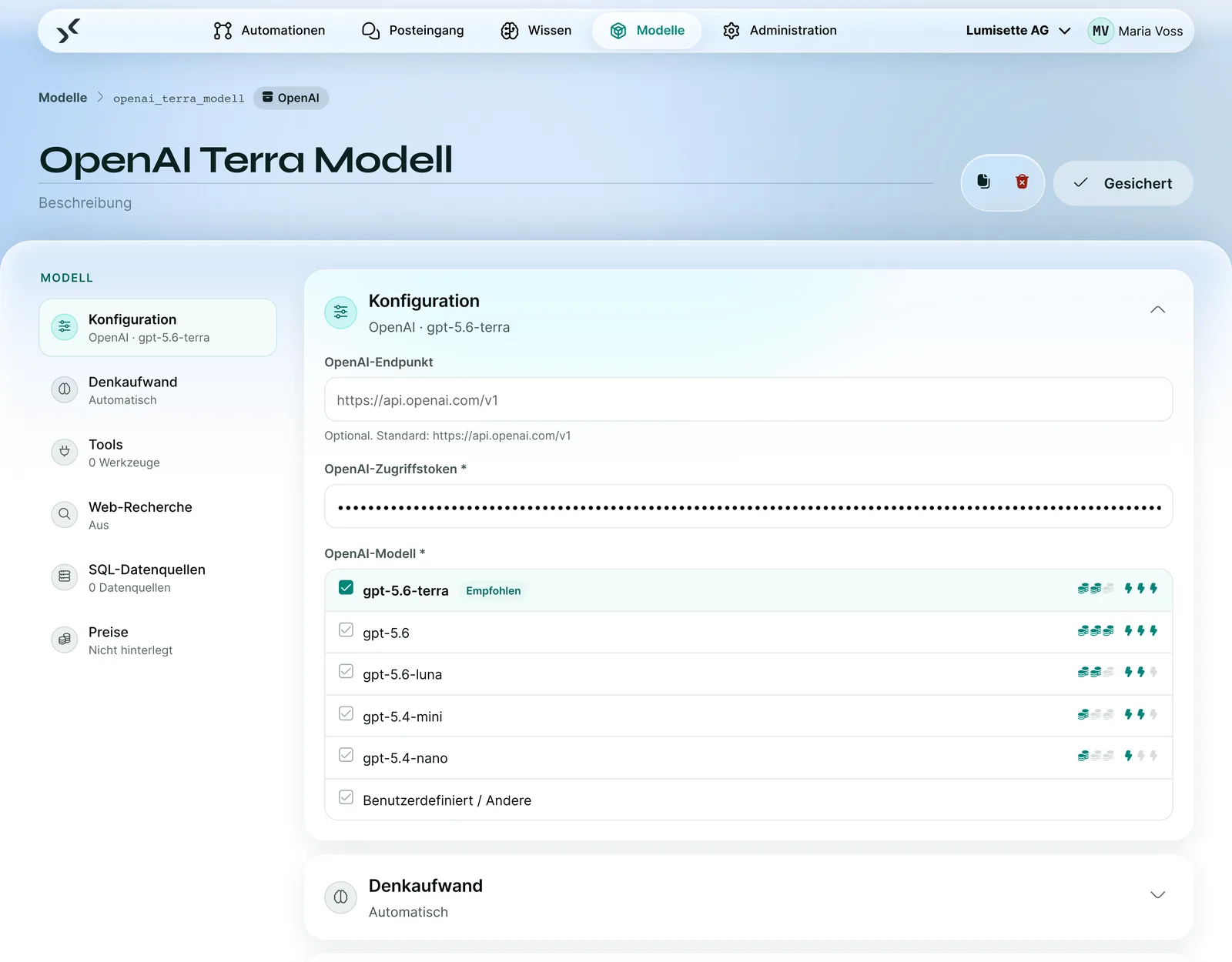Select the gpt-5.6-luna model checkbox
The width and height of the screenshot is (1232, 962).
click(346, 672)
